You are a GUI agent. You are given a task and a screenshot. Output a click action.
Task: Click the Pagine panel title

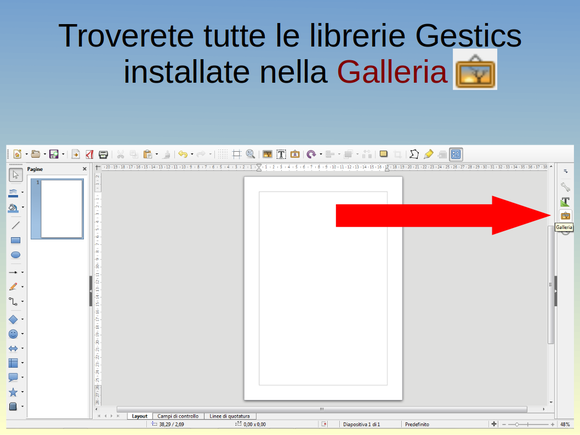pos(35,169)
